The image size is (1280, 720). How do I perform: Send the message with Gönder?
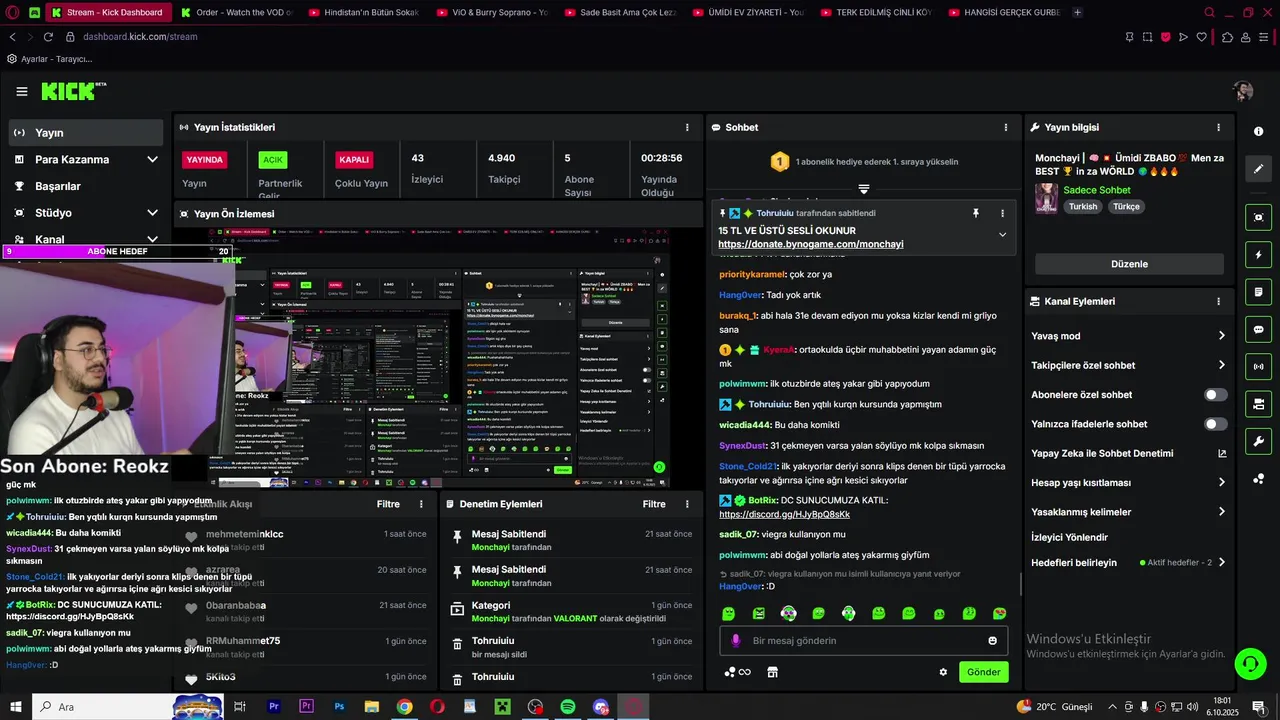click(x=983, y=672)
